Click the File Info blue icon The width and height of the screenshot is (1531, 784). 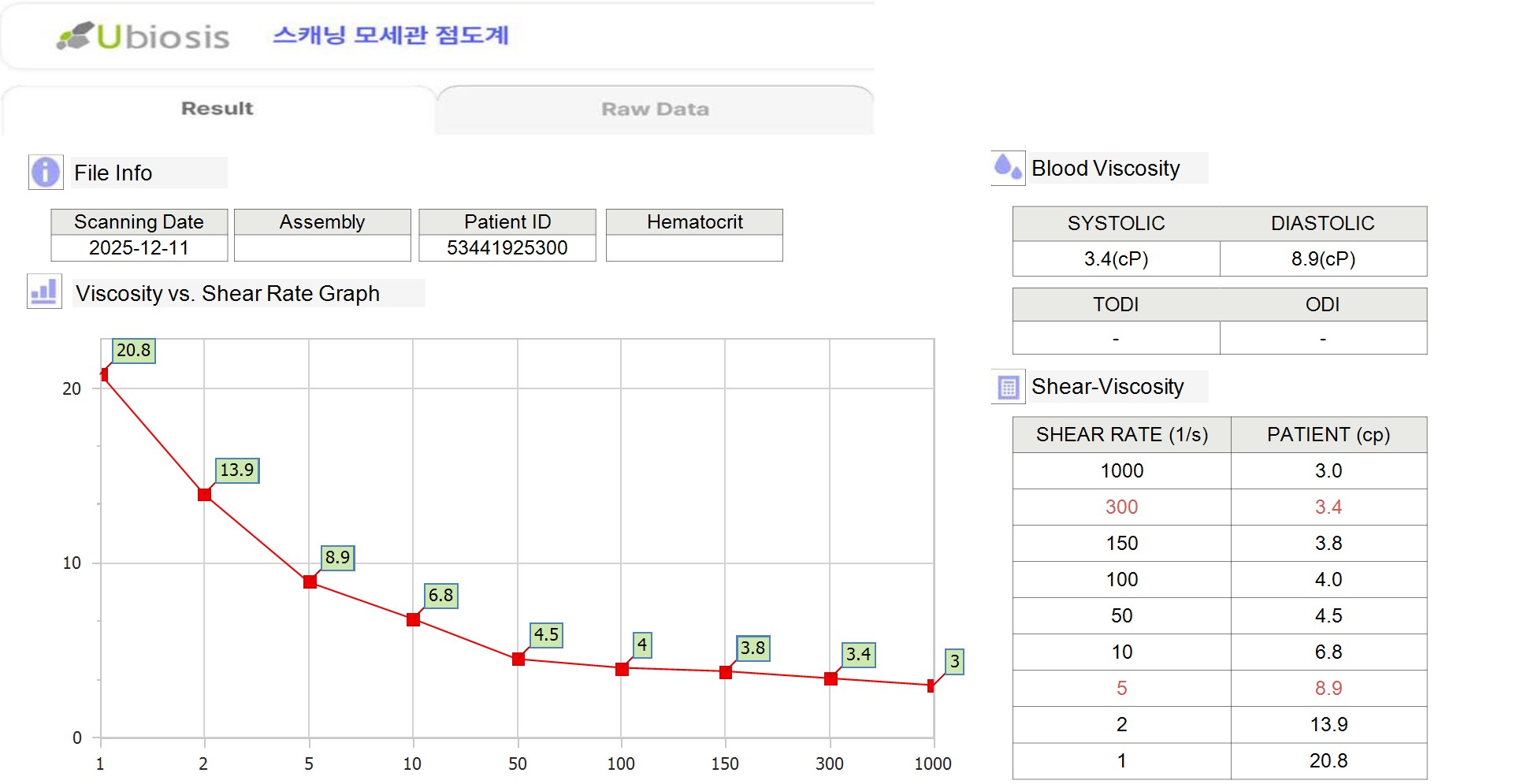tap(46, 172)
